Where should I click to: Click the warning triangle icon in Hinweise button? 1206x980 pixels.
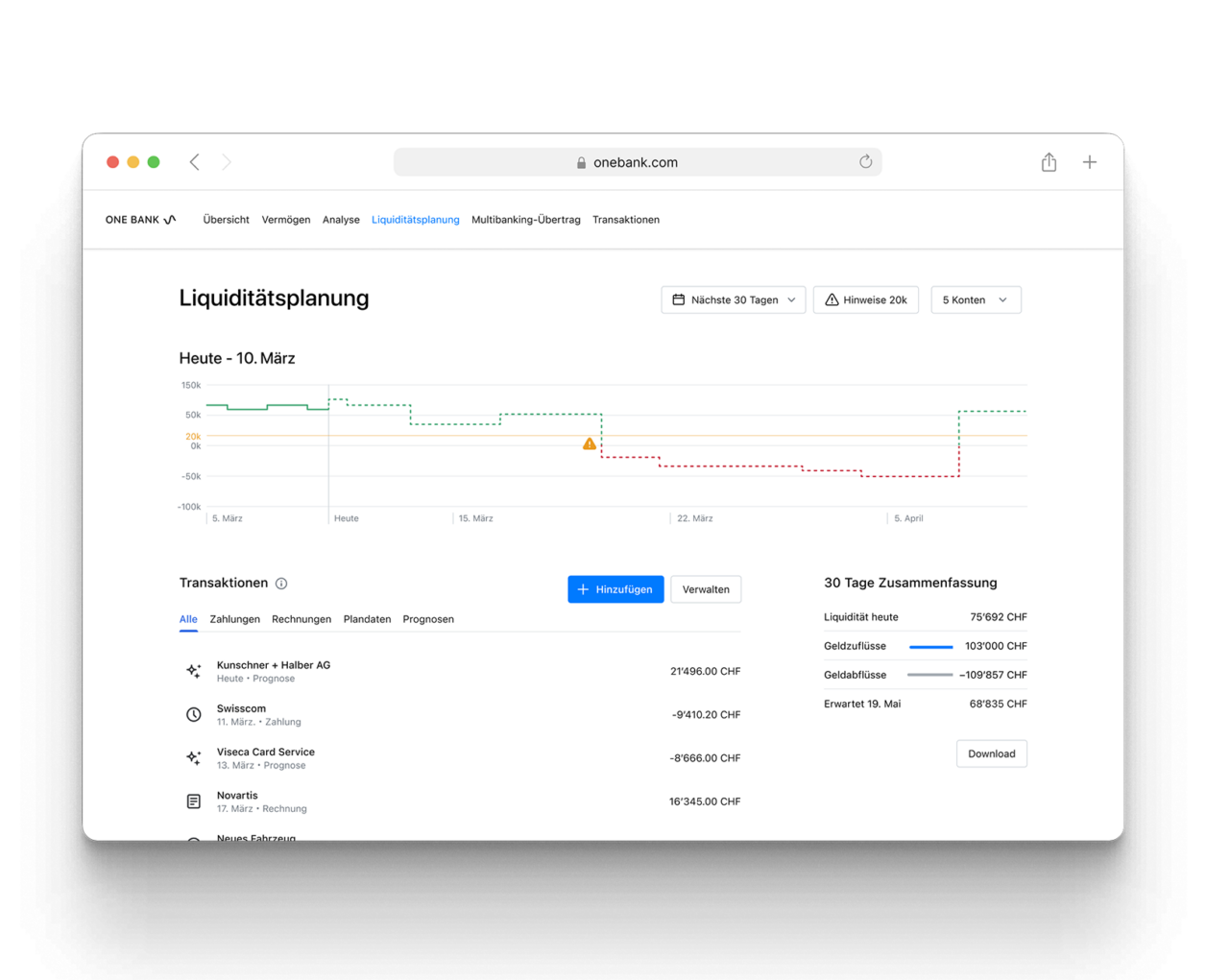pyautogui.click(x=832, y=299)
